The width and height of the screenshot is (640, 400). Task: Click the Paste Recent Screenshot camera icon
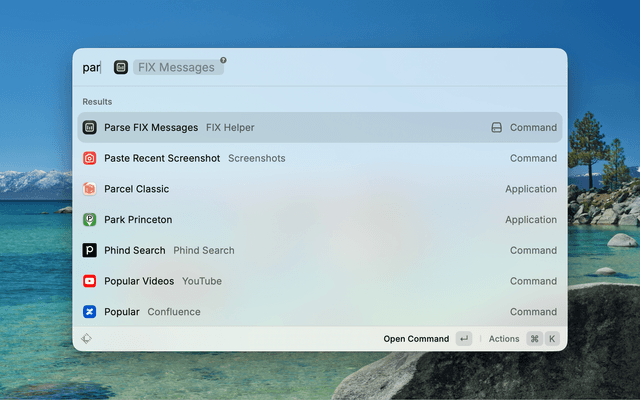(x=89, y=158)
